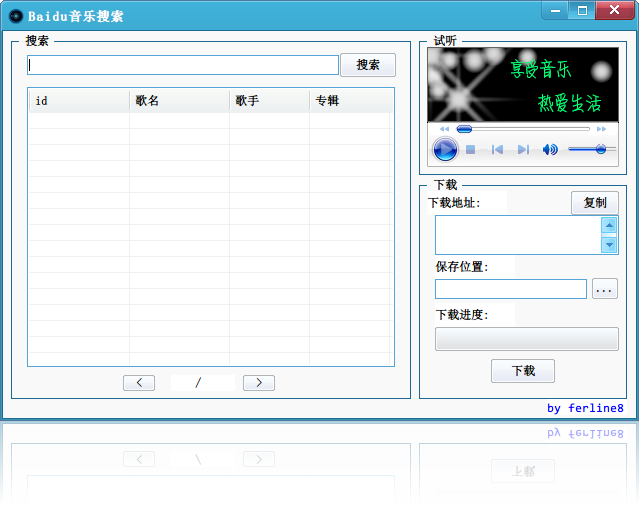Click the play button in the media player

coord(445,150)
